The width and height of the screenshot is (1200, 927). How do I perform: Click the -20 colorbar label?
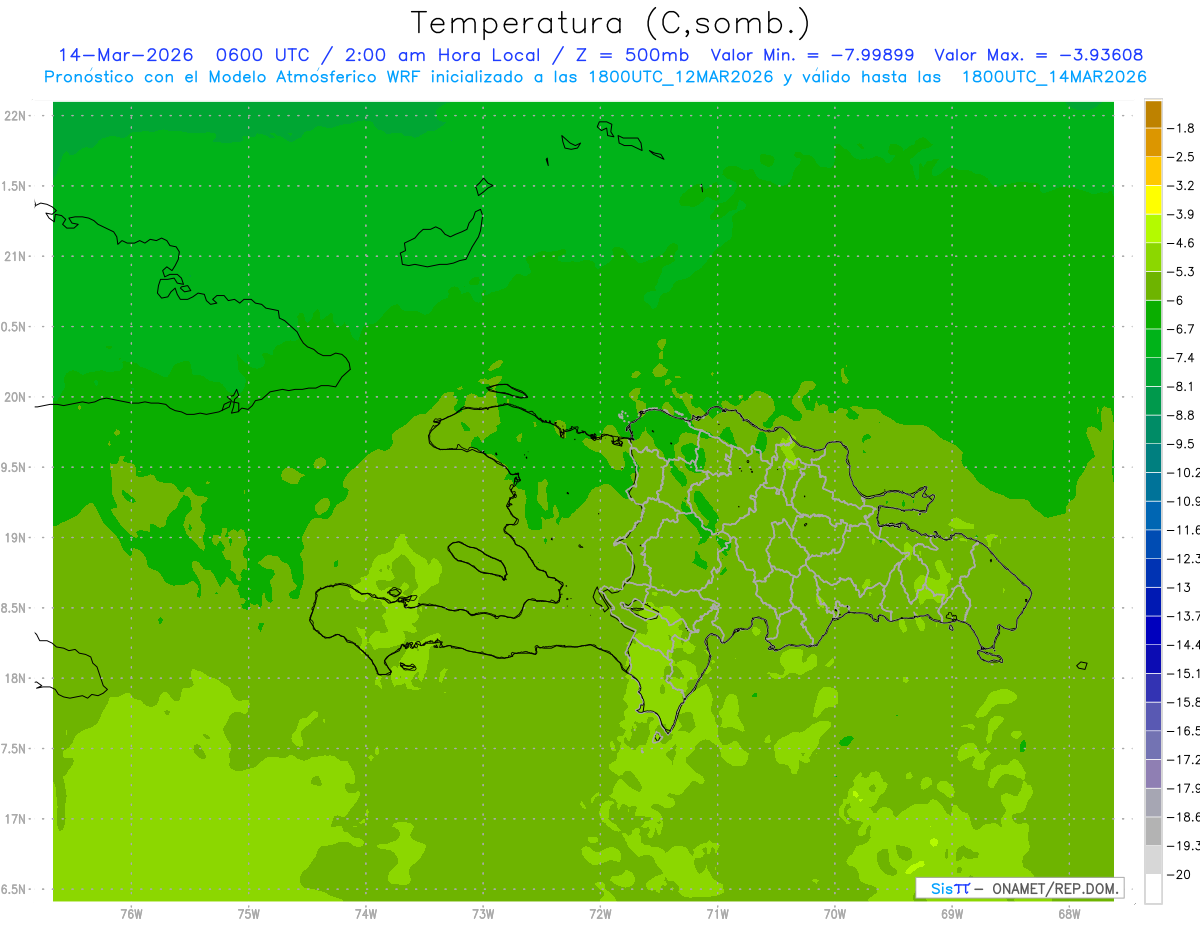(1178, 875)
